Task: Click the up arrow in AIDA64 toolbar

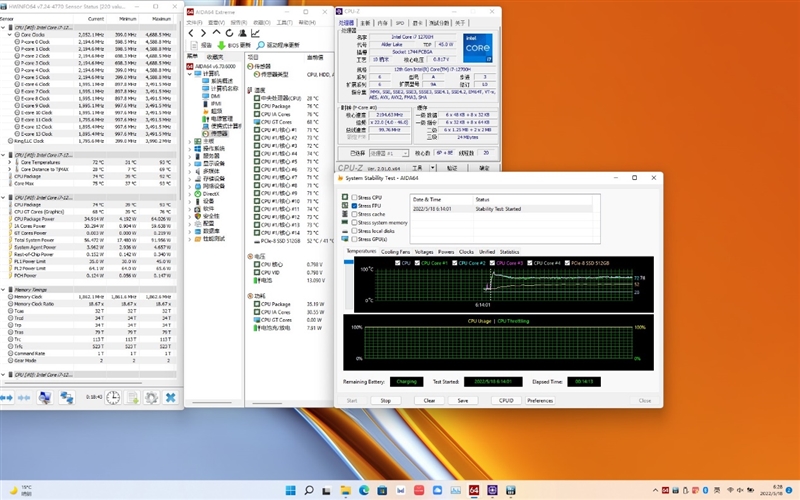Action: (216, 33)
